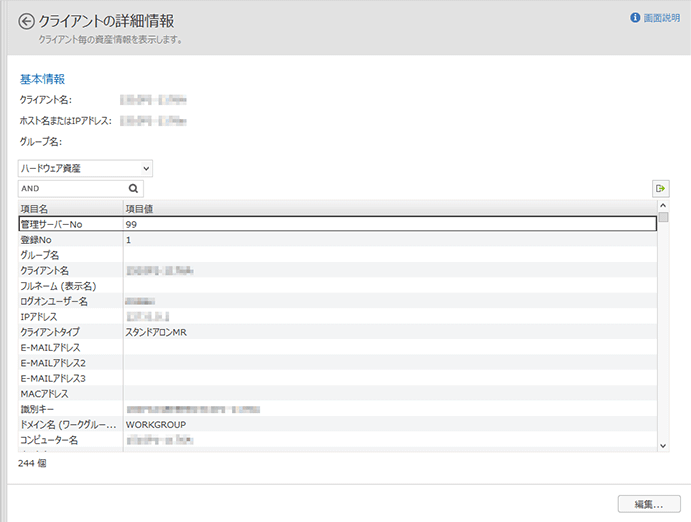Screen dimensions: 691x522
Task: Select the ログオンユーザー名 row
Action: coord(338,301)
